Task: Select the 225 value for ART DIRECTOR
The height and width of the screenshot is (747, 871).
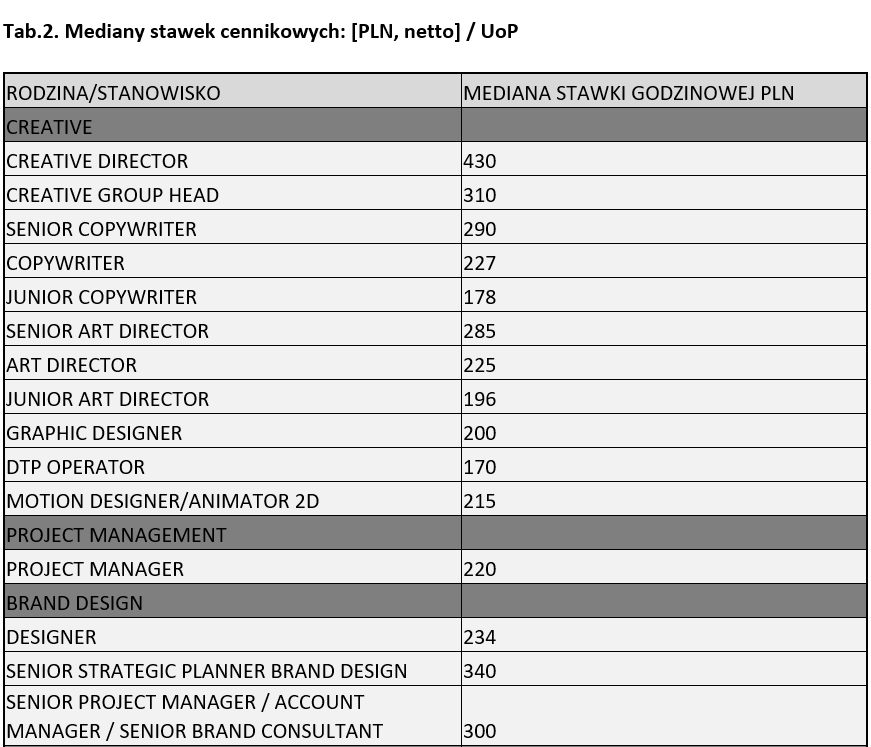Action: 480,365
